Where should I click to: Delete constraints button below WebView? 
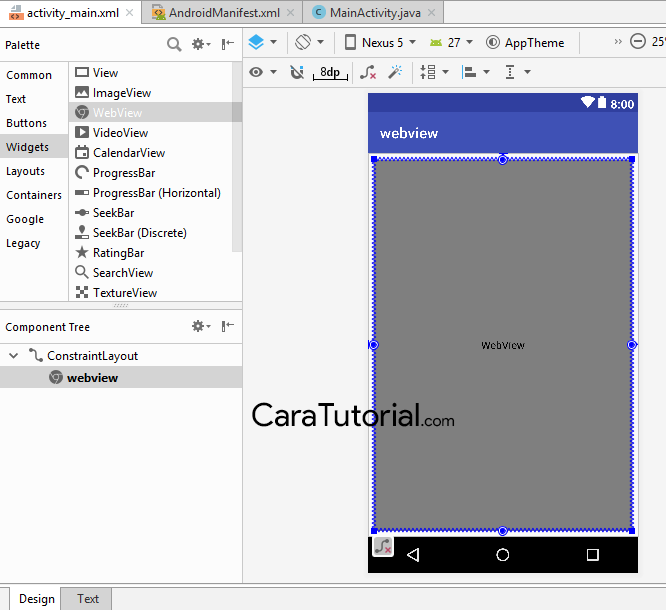[x=383, y=547]
